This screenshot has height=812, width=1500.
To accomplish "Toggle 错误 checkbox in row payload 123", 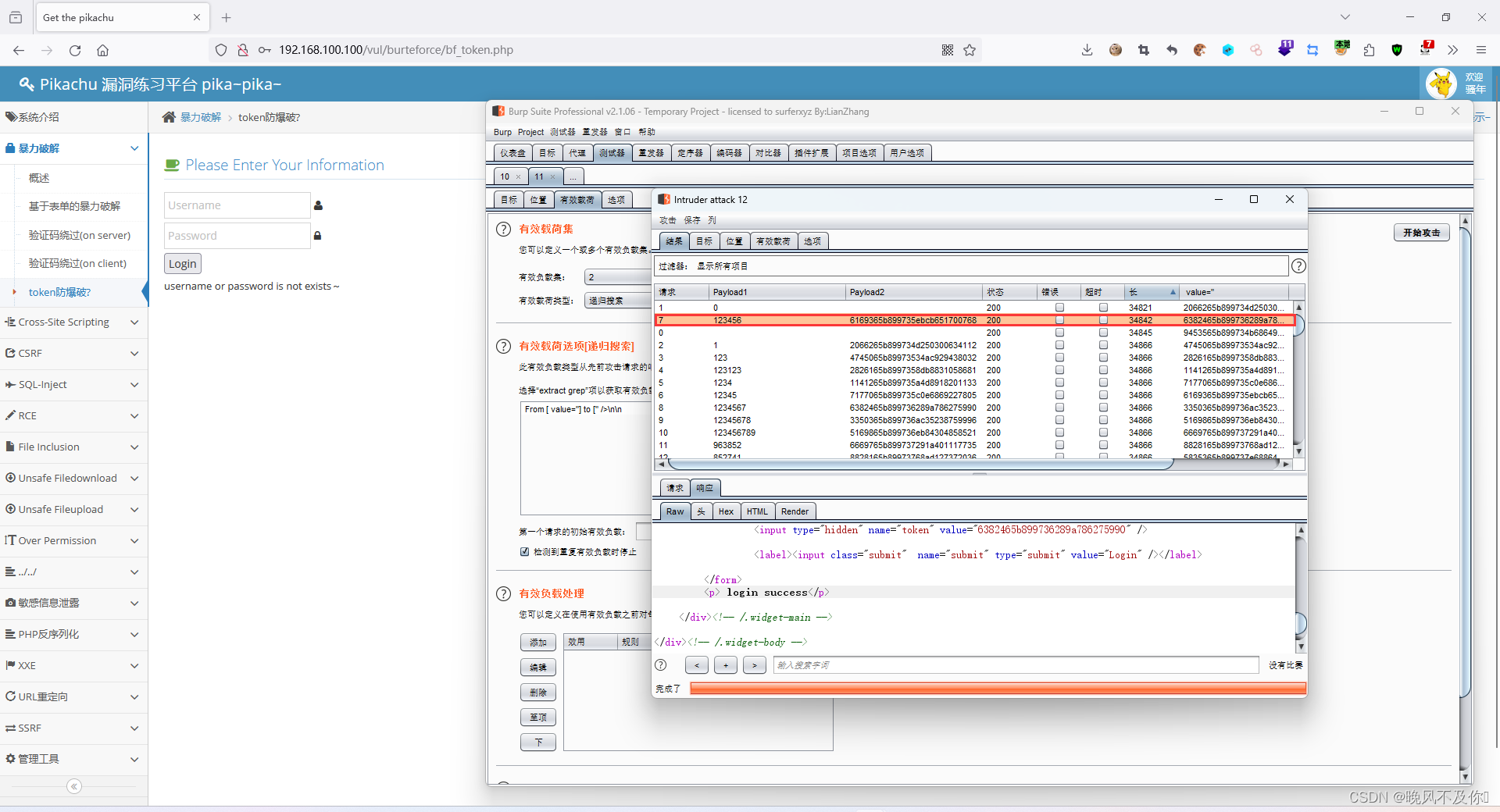I will point(1059,358).
